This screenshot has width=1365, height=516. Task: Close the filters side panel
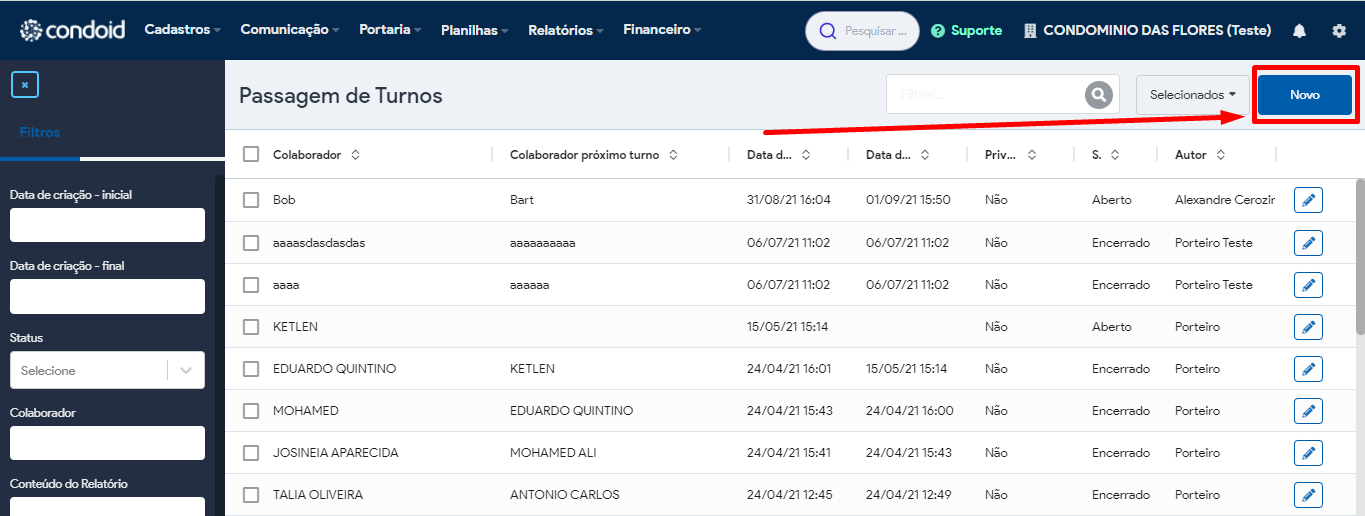click(25, 84)
